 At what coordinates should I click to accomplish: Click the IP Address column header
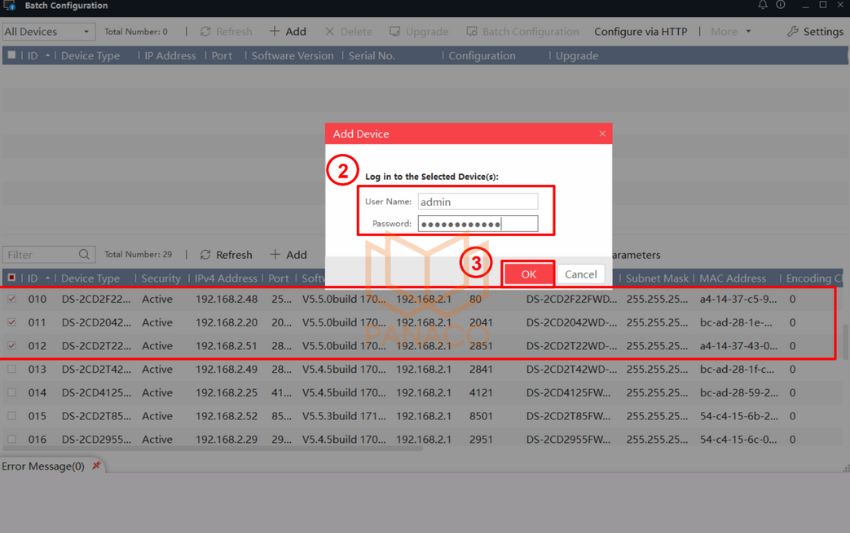tap(170, 55)
